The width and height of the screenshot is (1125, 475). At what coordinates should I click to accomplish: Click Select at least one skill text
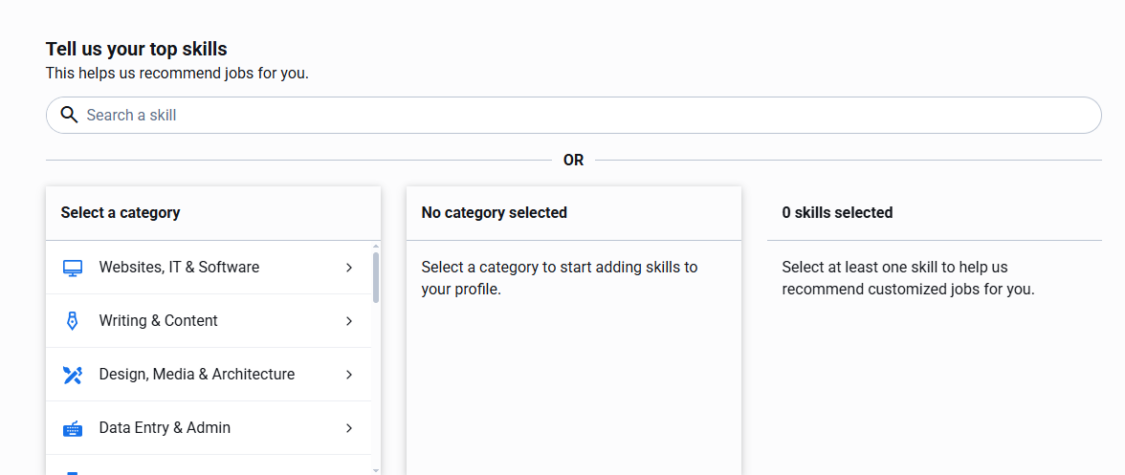pos(908,278)
